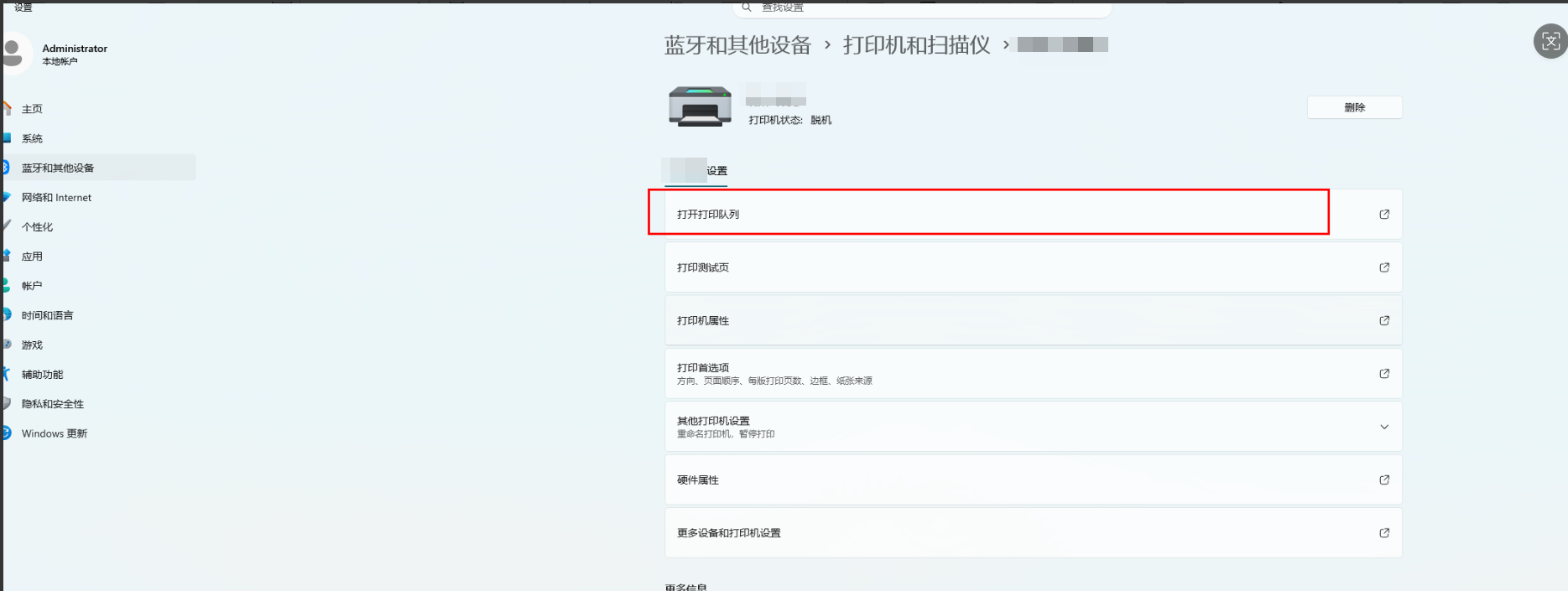Click external-link icon on 打印机属性 row
1568x591 pixels.
pyautogui.click(x=1383, y=320)
